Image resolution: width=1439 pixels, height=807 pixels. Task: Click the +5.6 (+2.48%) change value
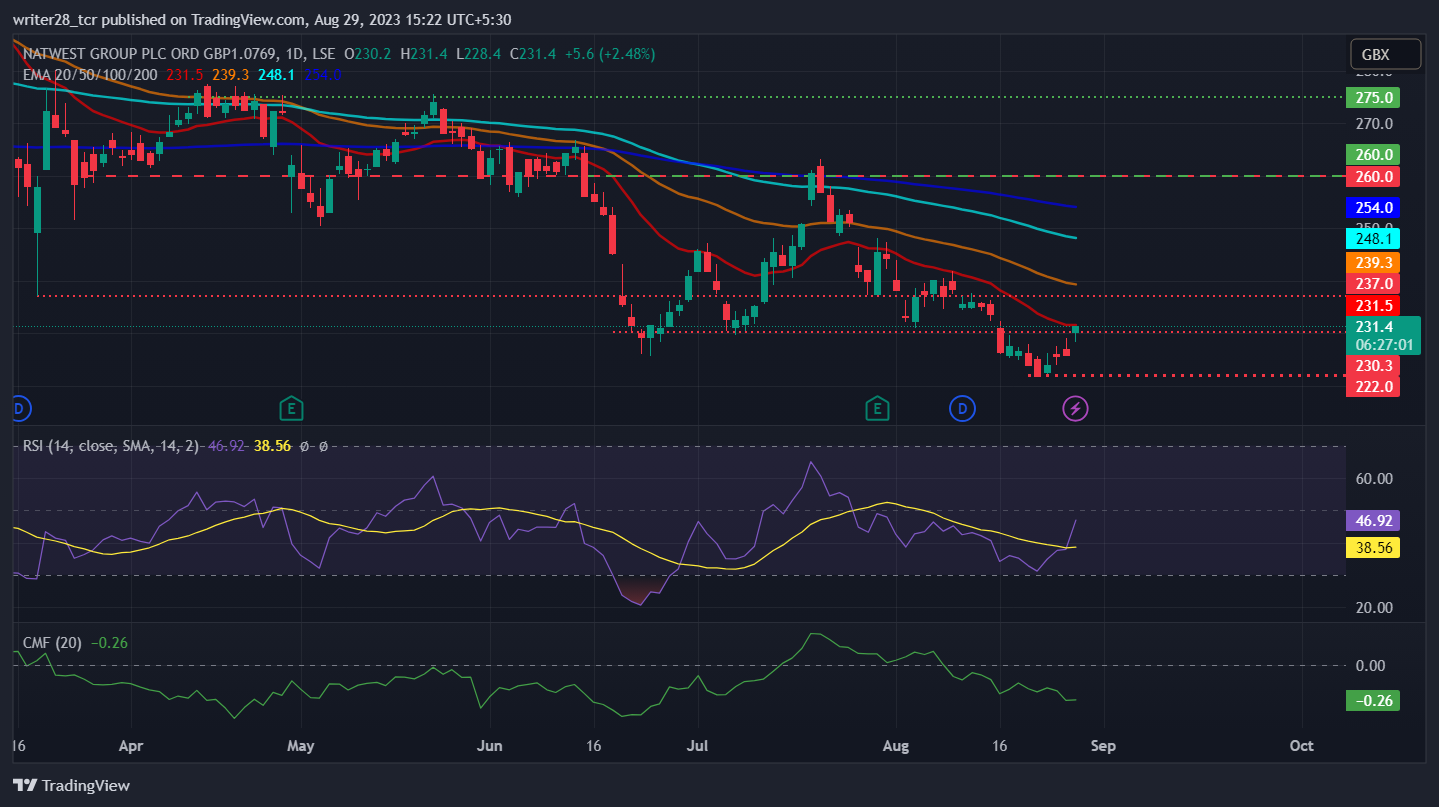pos(609,54)
